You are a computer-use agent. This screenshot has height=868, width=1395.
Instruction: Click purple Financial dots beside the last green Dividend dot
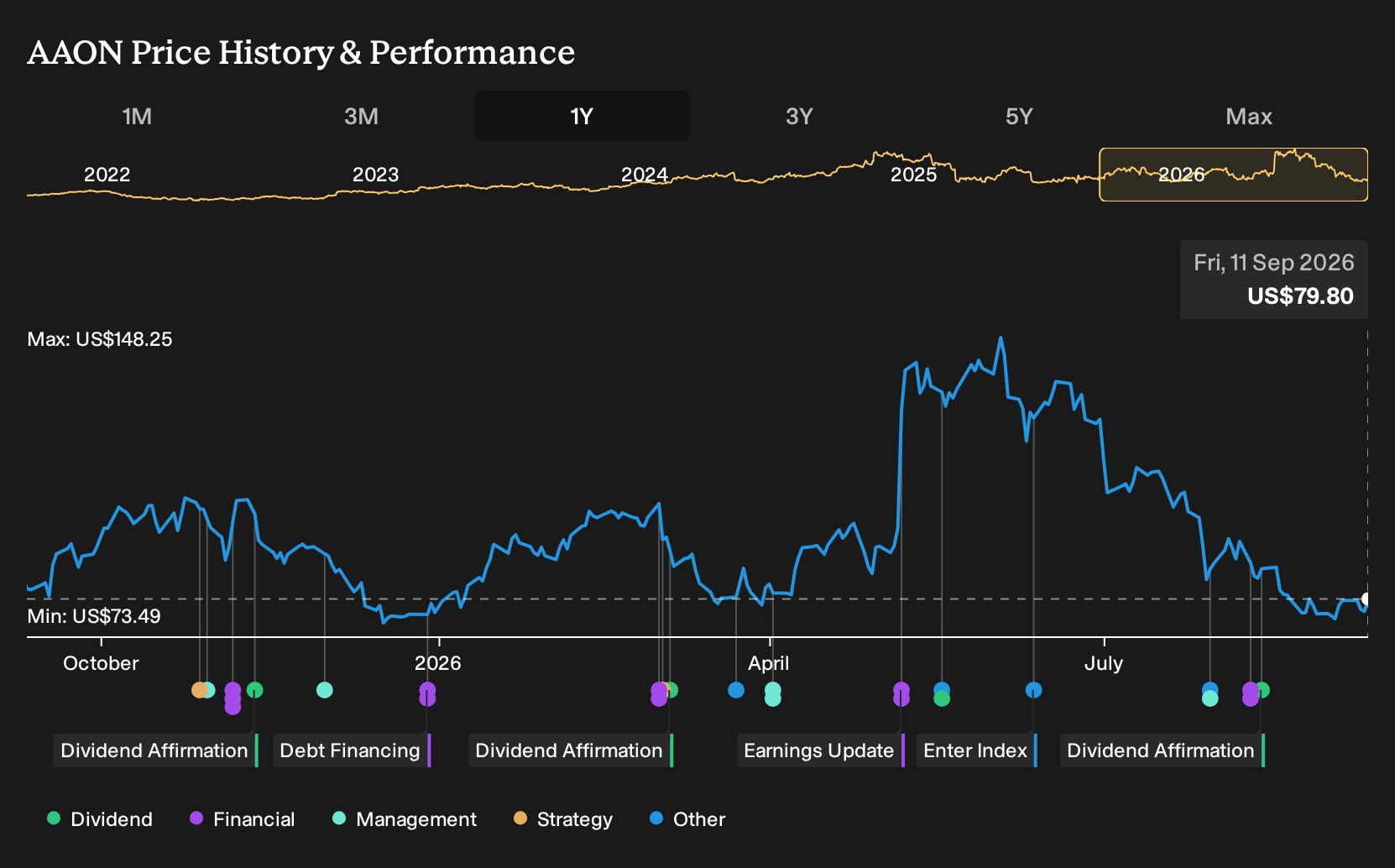coord(1251,694)
